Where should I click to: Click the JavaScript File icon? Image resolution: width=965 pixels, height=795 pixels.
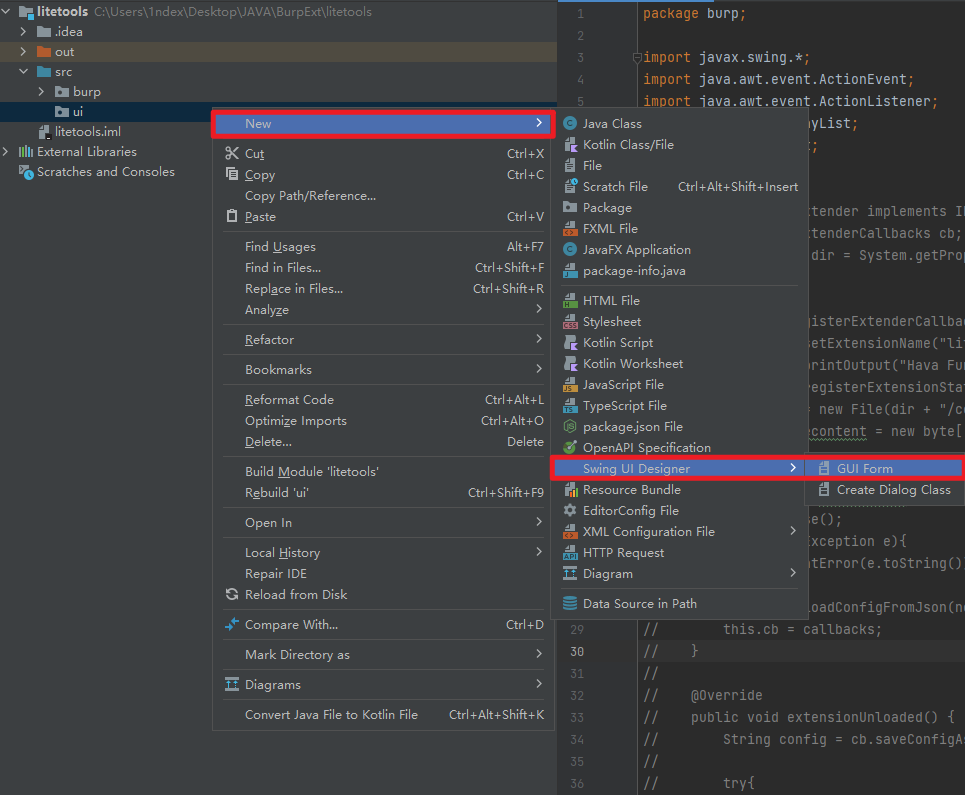click(571, 385)
